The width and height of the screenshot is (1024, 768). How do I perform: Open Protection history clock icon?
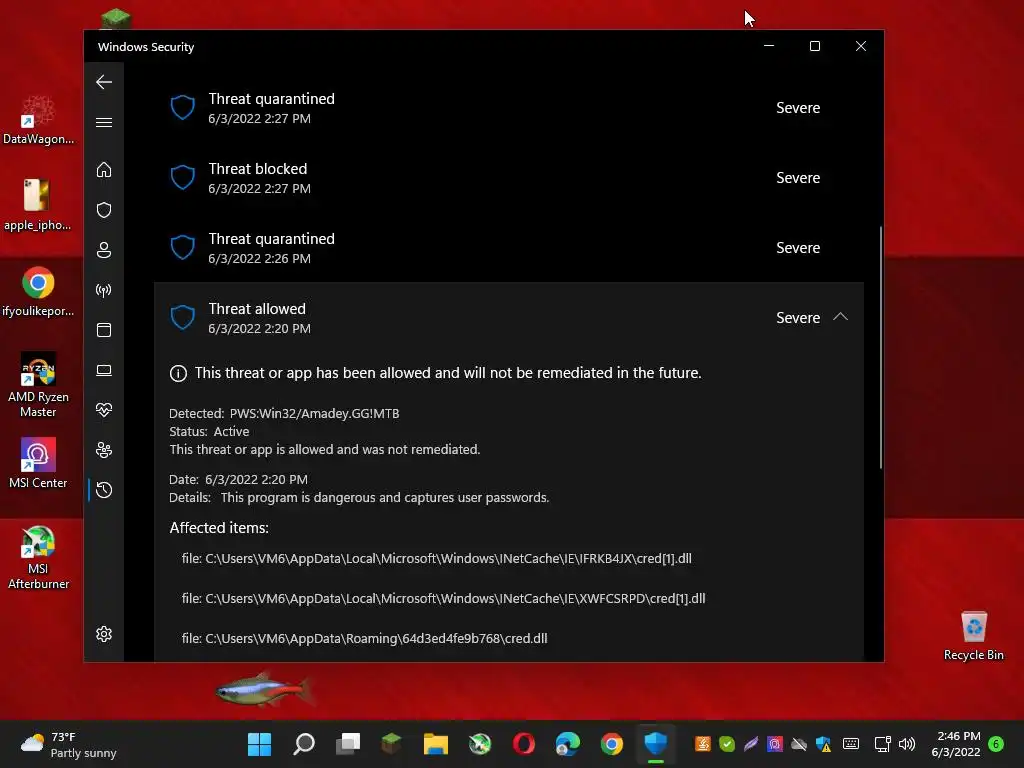point(104,490)
